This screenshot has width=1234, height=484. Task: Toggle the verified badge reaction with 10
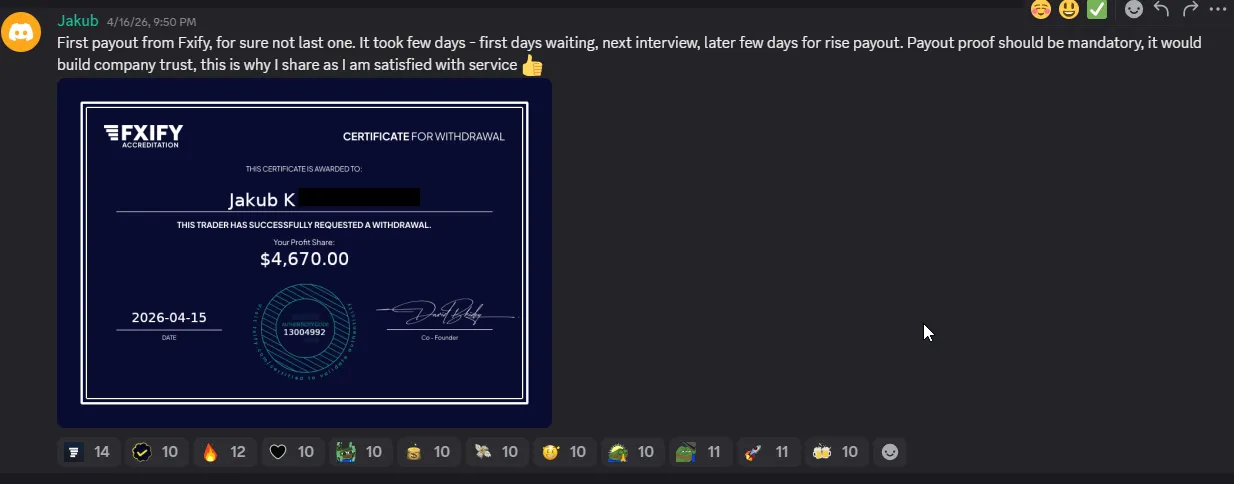pyautogui.click(x=156, y=452)
